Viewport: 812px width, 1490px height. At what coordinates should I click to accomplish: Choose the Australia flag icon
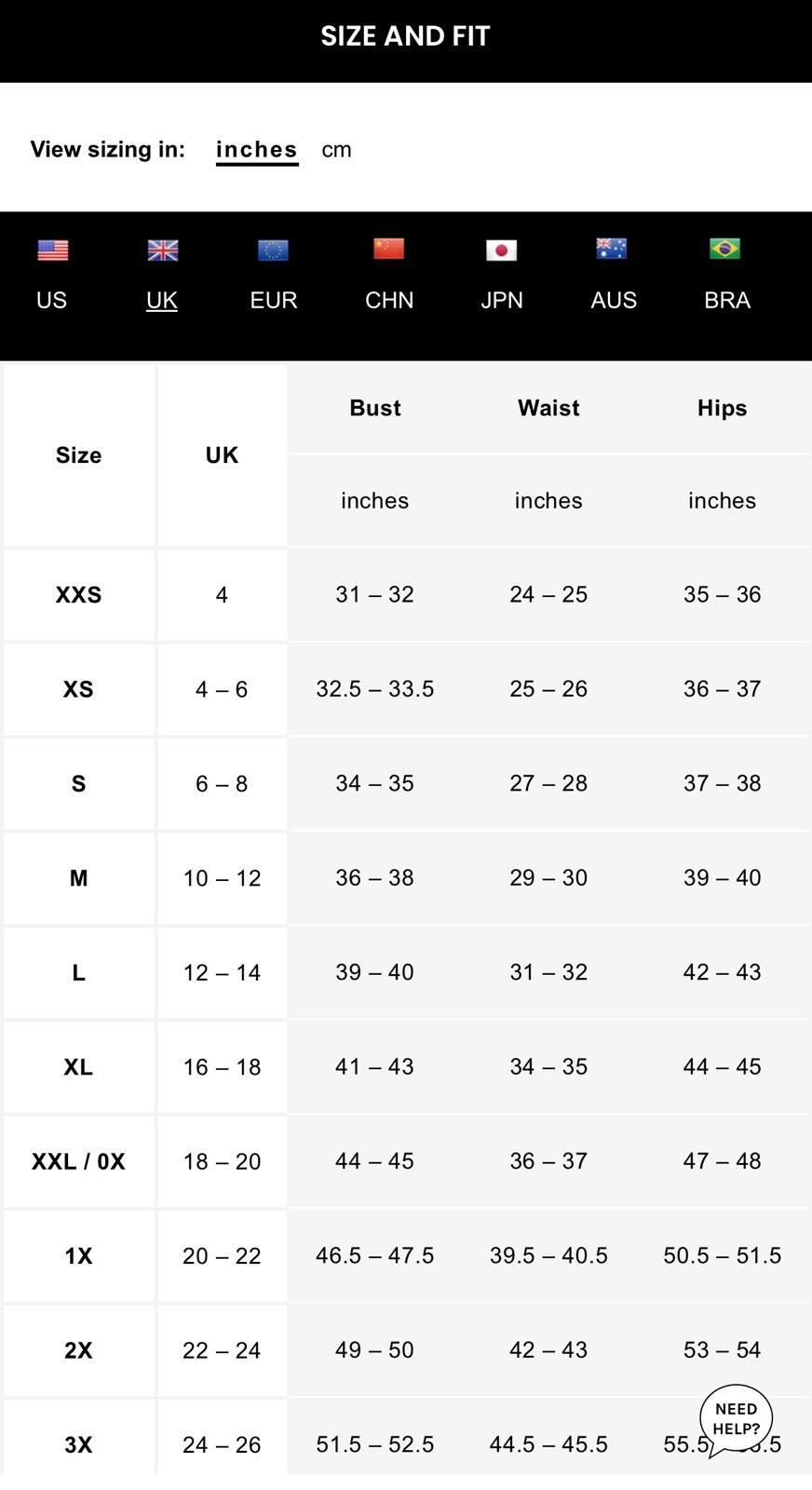(612, 249)
